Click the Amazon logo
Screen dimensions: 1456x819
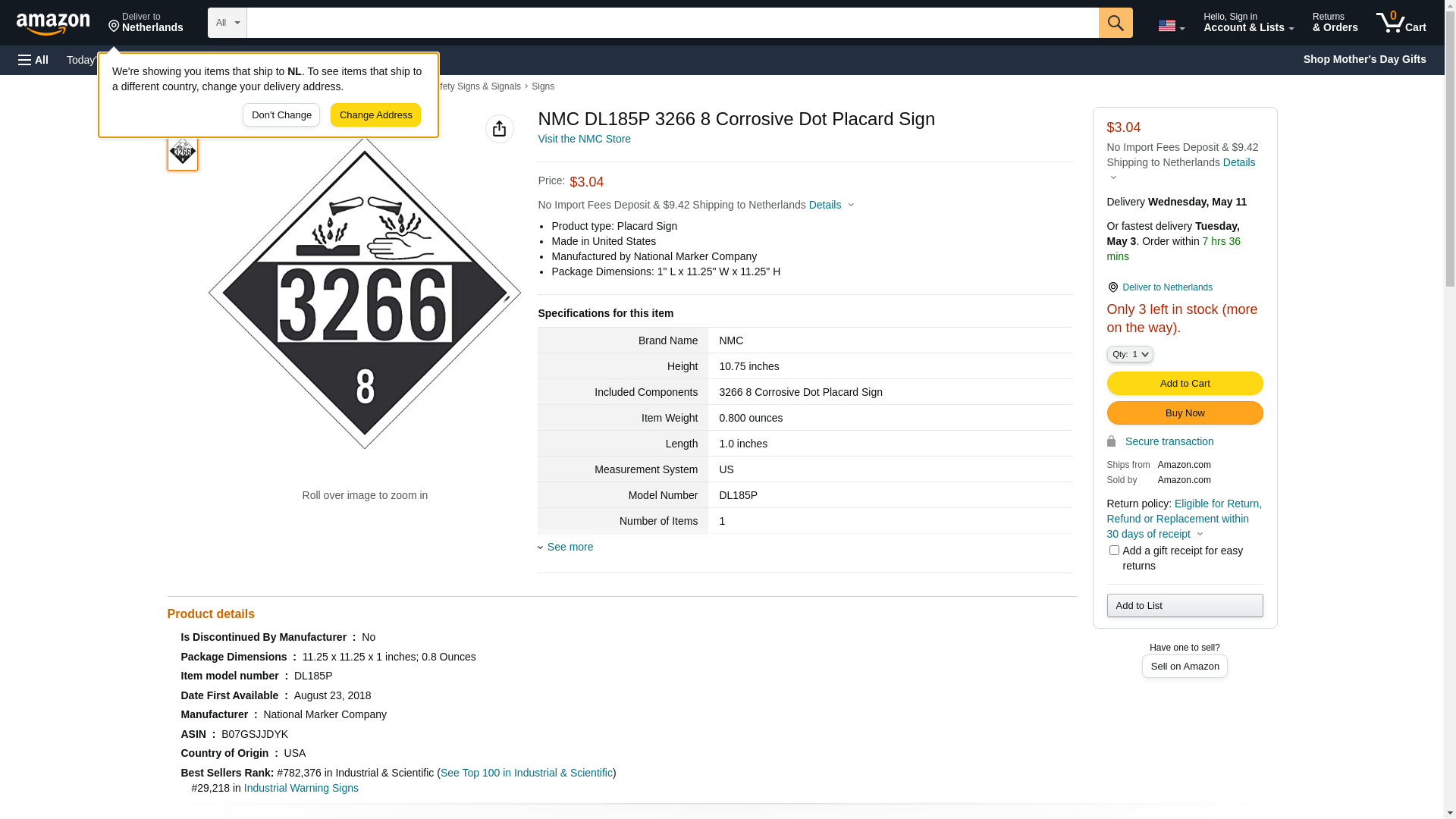[x=53, y=24]
